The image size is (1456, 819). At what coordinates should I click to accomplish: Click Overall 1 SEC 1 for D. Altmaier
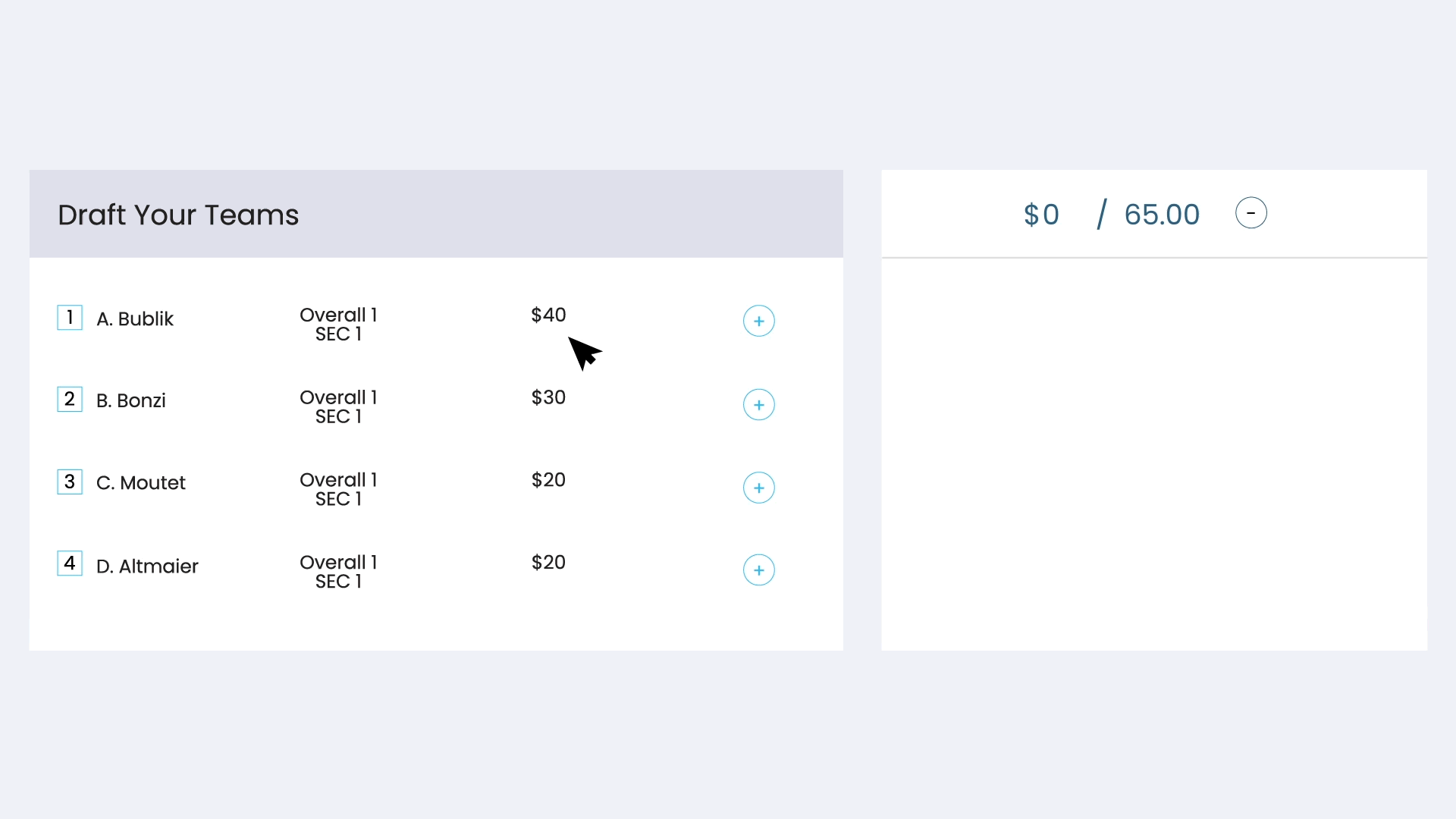coord(338,572)
